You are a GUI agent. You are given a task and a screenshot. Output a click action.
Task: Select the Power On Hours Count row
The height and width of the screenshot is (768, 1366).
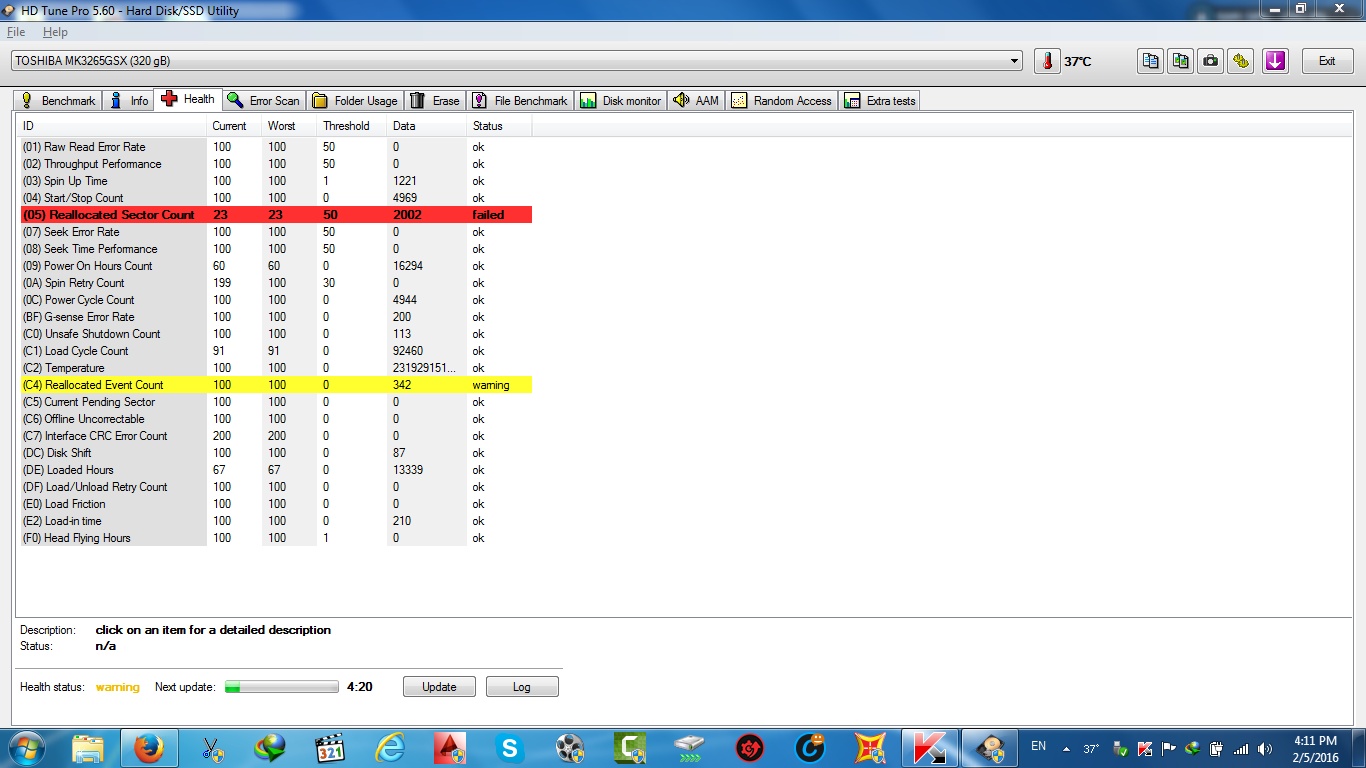[x=276, y=266]
